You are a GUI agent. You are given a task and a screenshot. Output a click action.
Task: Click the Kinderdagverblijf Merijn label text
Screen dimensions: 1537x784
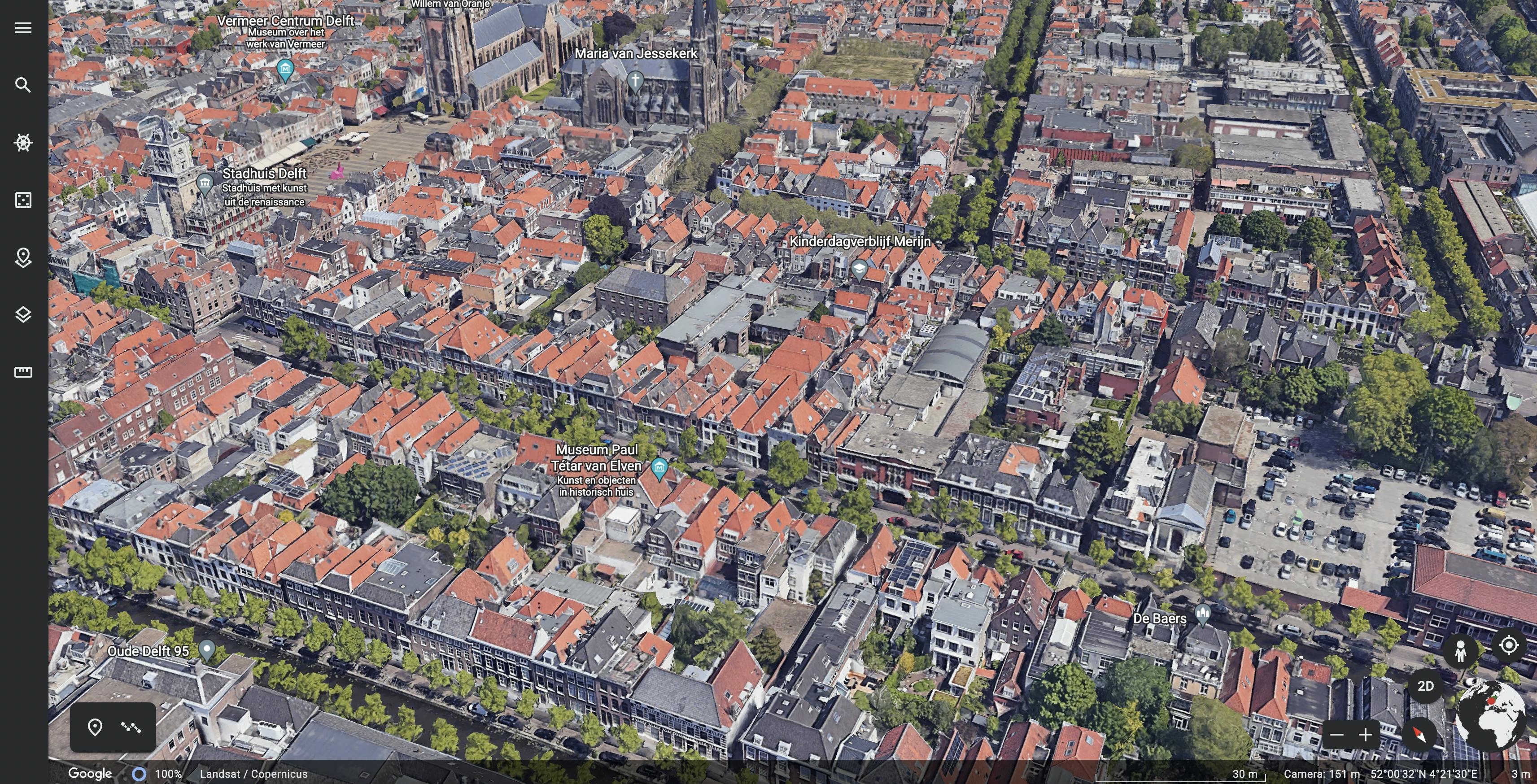(x=860, y=242)
